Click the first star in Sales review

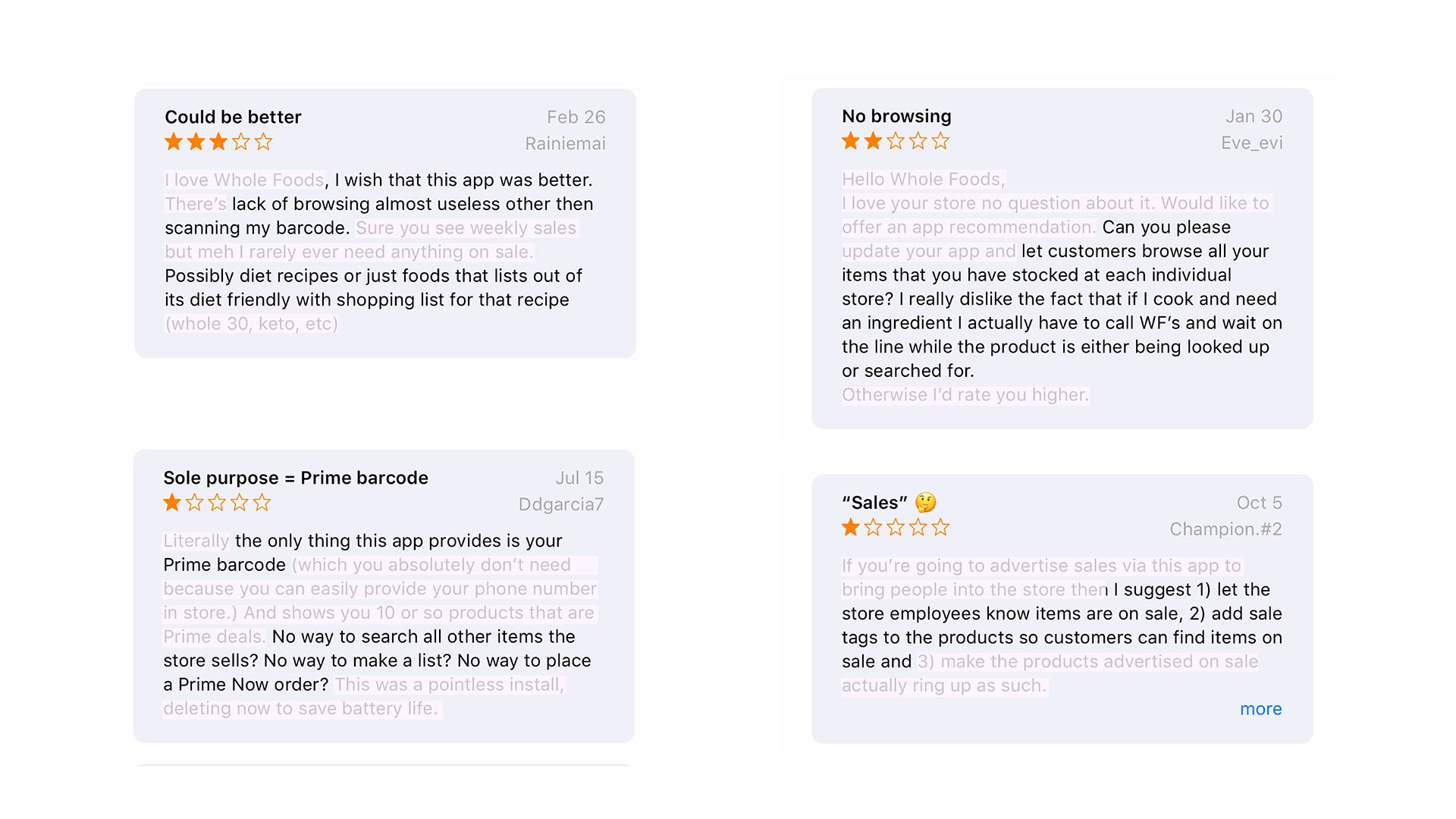pos(851,528)
